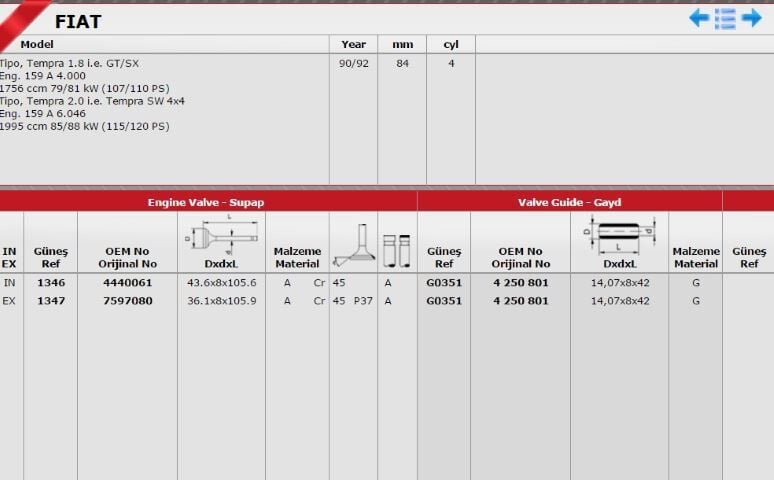Click guide size 14,07x8x42 in EX row
The image size is (774, 480).
point(620,301)
